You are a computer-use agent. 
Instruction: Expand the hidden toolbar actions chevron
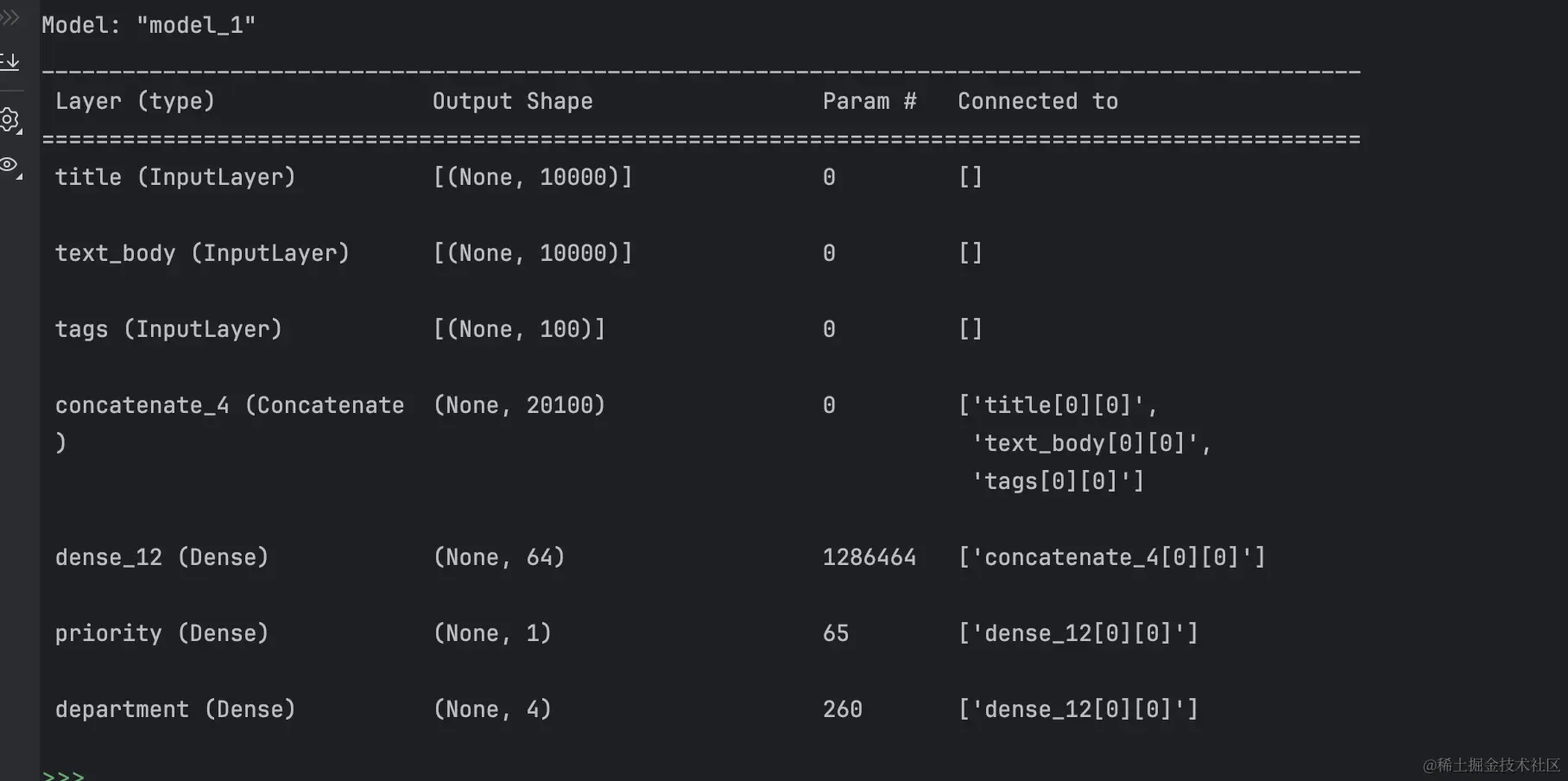click(x=9, y=16)
